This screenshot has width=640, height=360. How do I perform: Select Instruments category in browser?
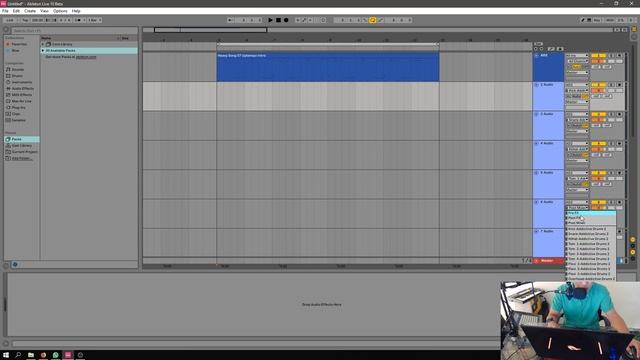tap(21, 82)
